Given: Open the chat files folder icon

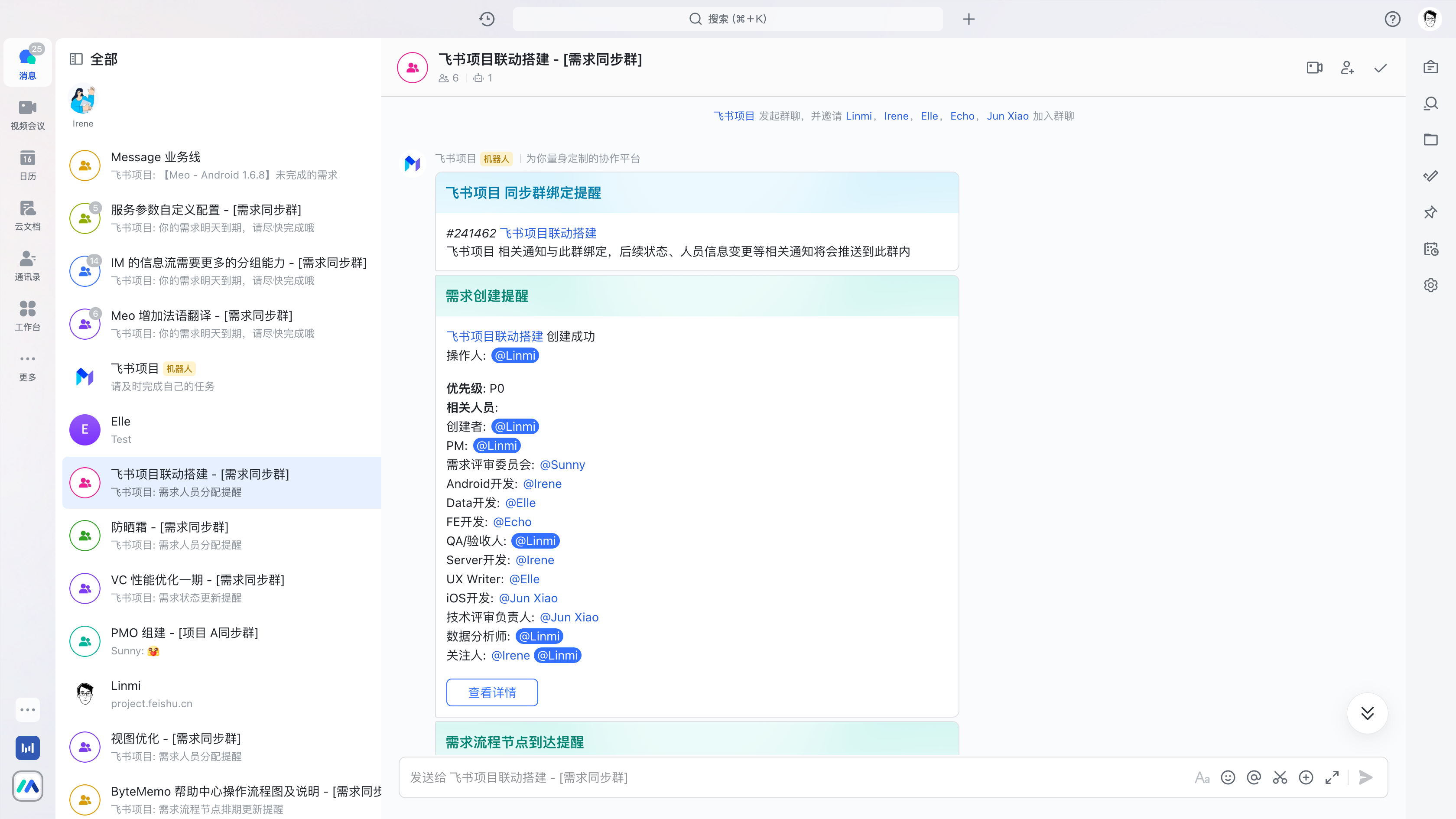Looking at the screenshot, I should pyautogui.click(x=1430, y=140).
